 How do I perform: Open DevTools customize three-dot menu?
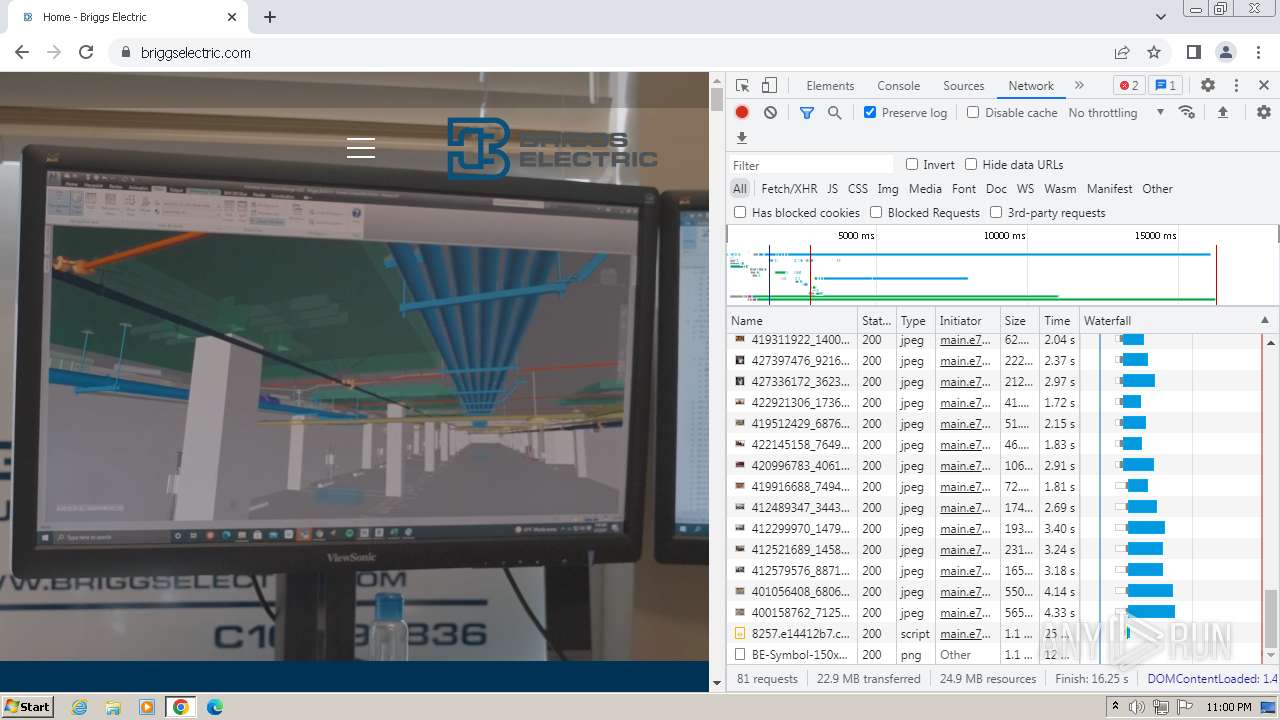tap(1236, 86)
